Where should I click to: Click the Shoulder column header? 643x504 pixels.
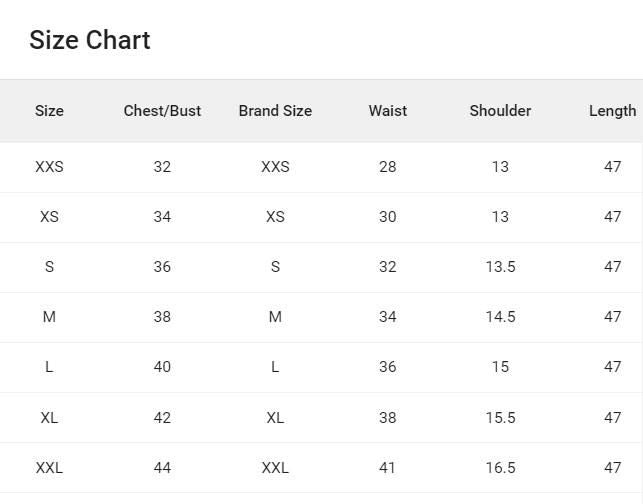[x=500, y=111]
